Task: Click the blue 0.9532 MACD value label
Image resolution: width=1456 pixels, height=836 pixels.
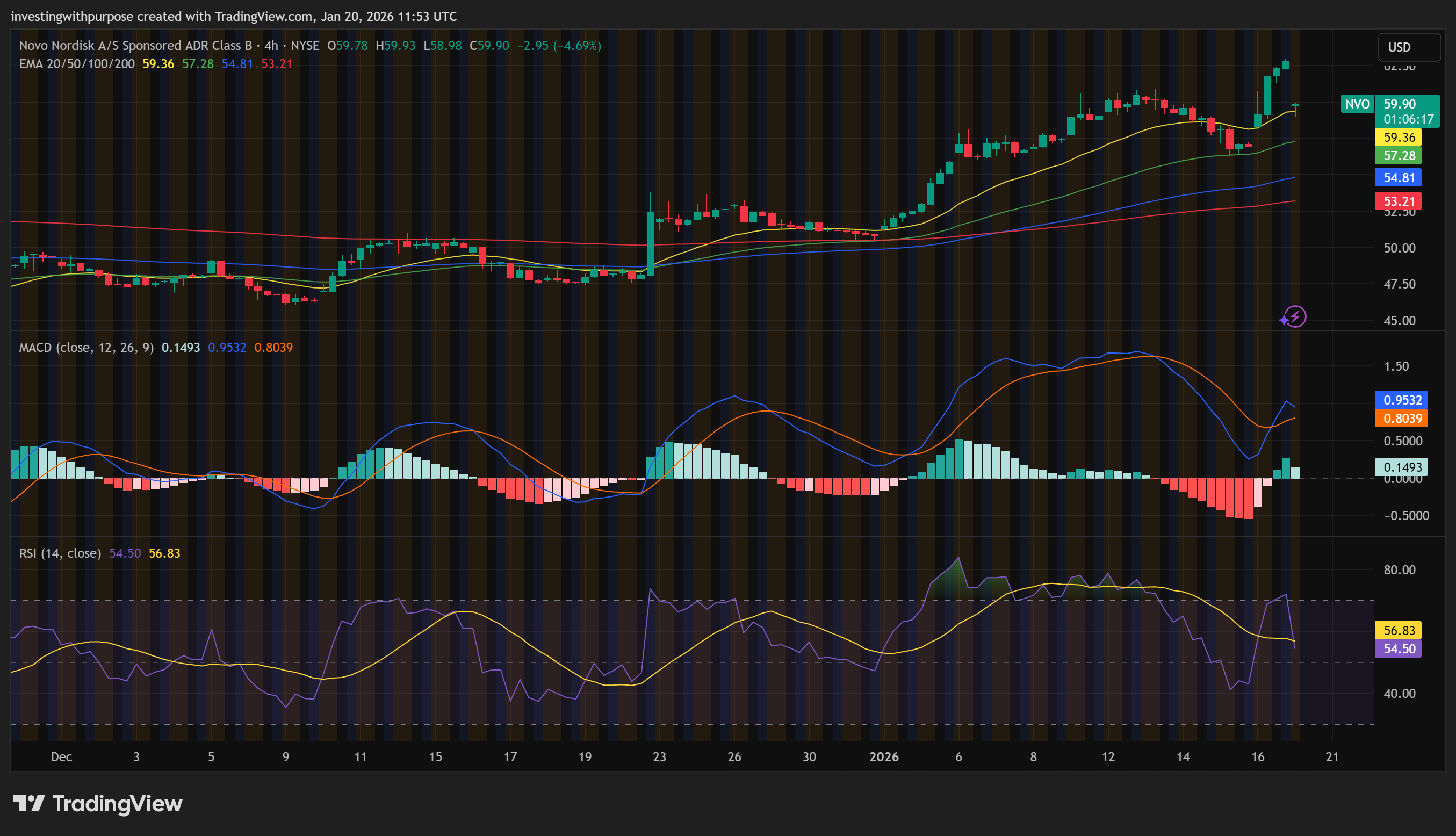Action: tap(1401, 400)
